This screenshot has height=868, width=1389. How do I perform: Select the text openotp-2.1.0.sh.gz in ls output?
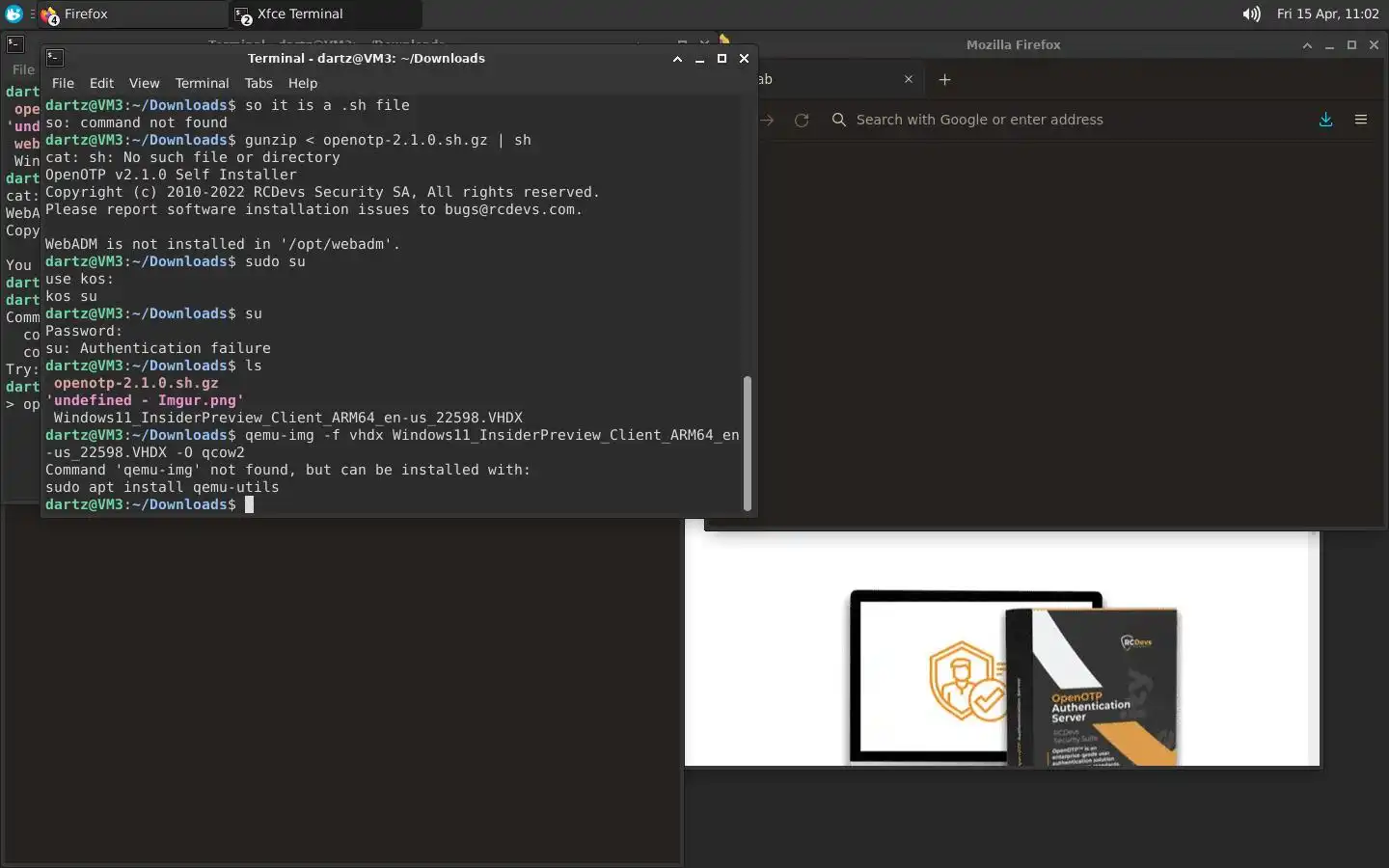(x=136, y=383)
